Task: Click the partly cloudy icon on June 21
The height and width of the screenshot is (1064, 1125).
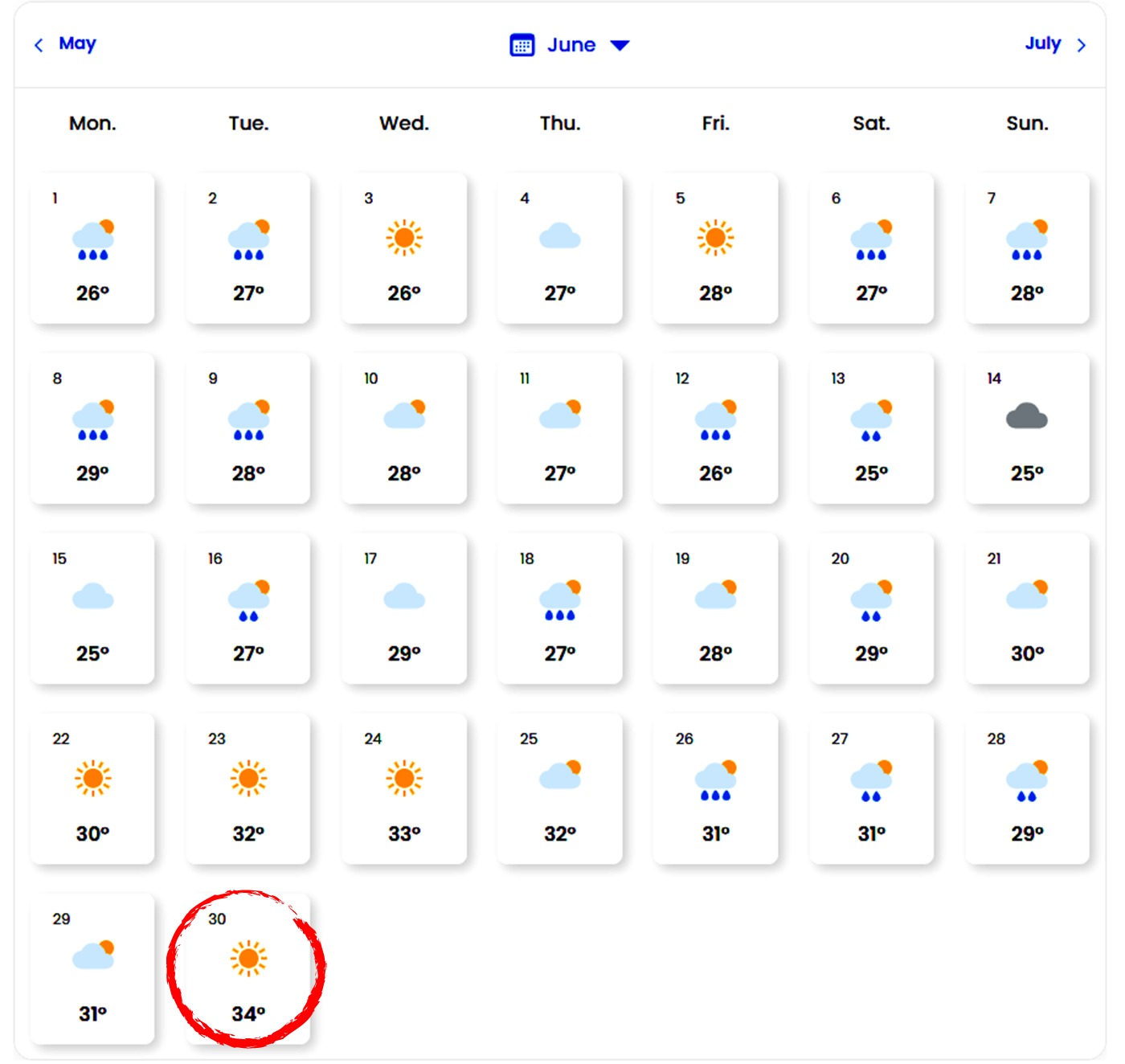Action: tap(1027, 595)
